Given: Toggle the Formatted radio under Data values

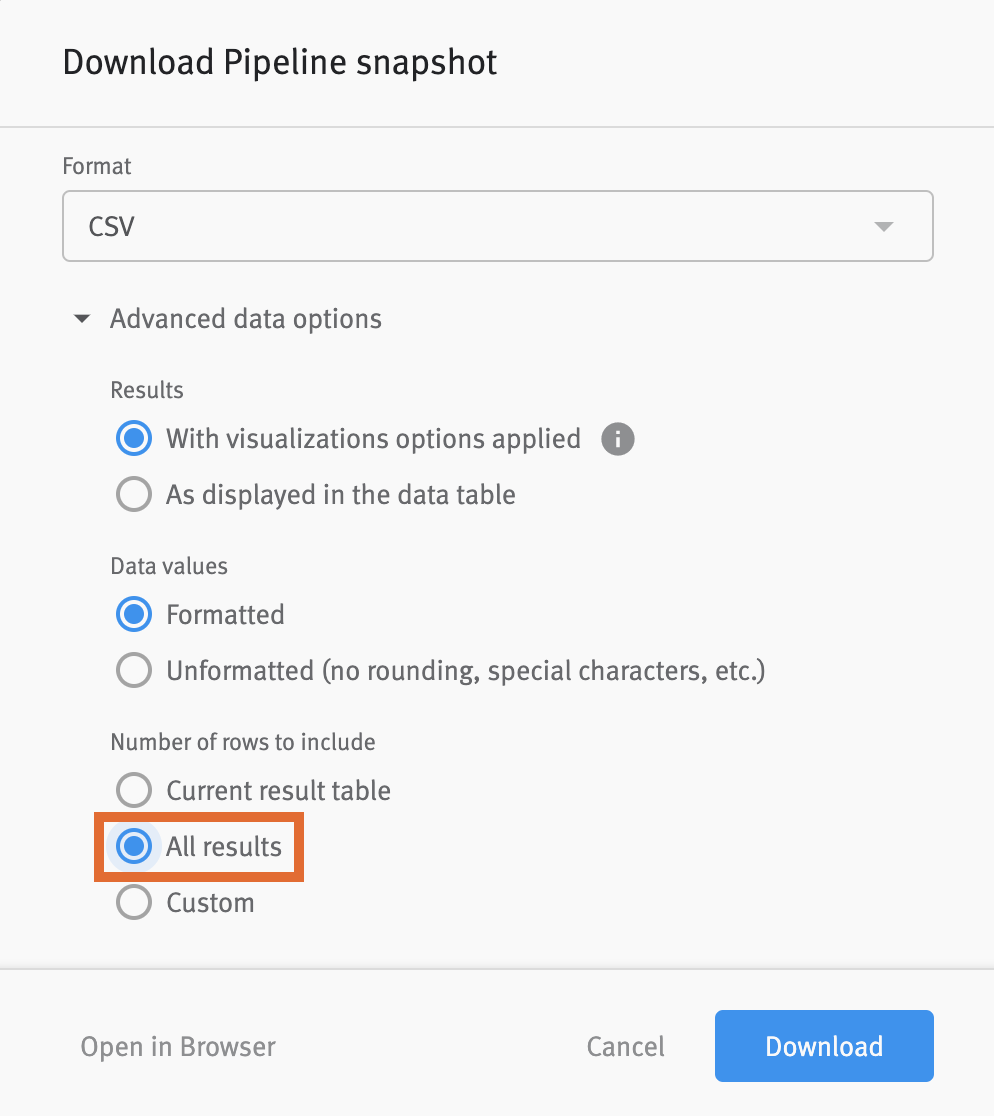Looking at the screenshot, I should (x=133, y=614).
